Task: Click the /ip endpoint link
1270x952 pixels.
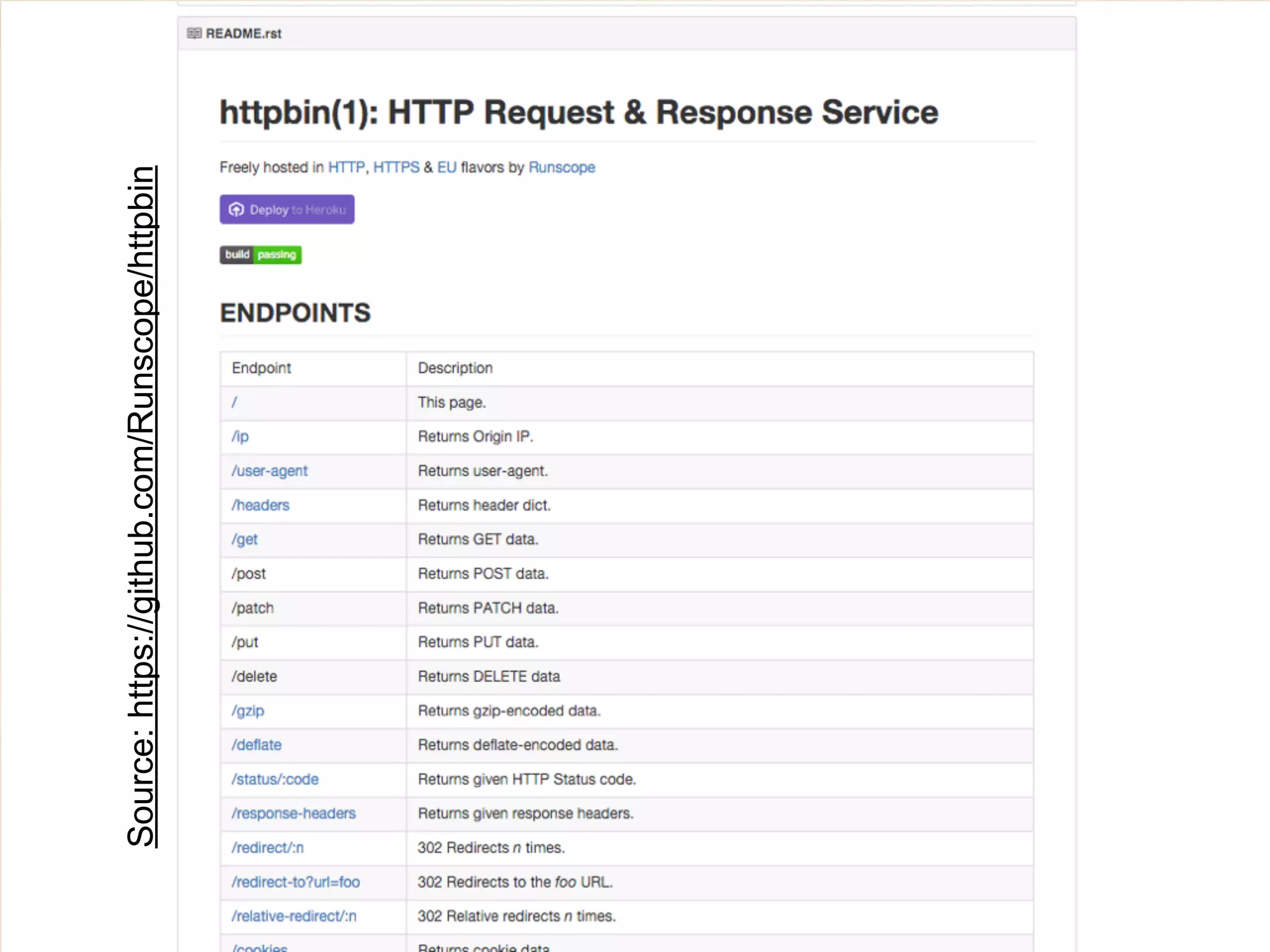Action: click(x=240, y=436)
